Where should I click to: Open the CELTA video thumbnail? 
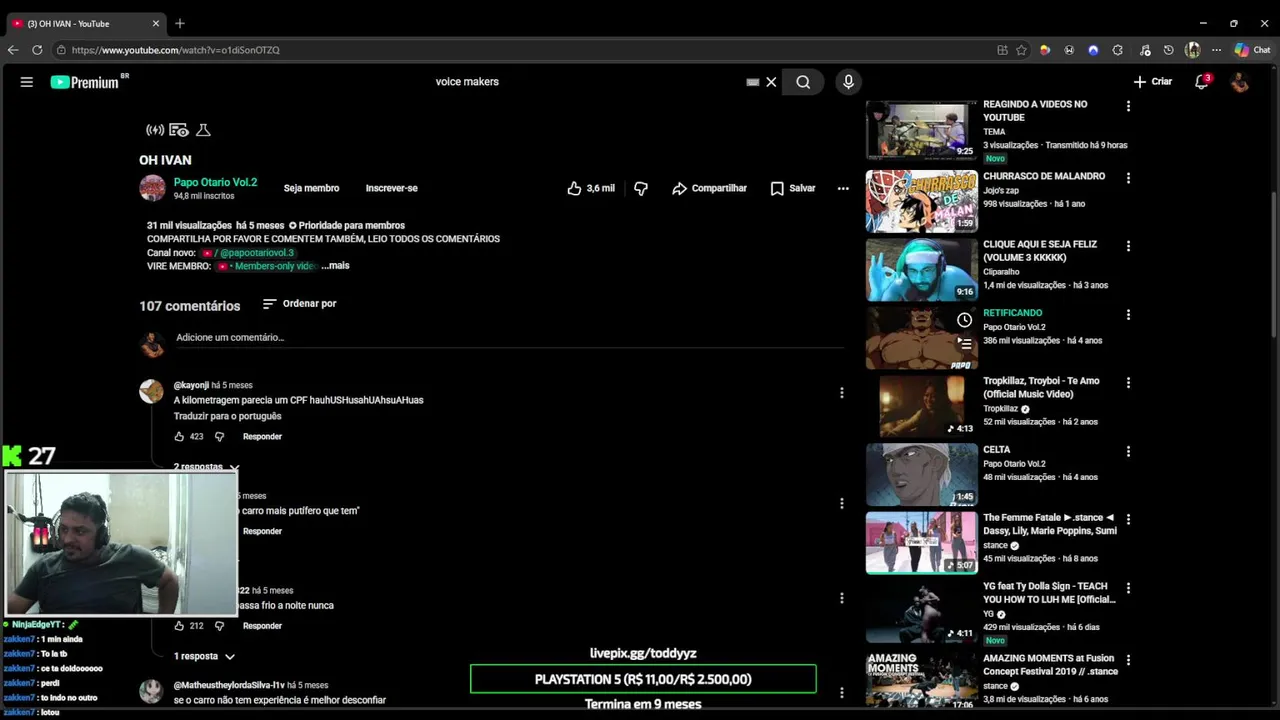[x=921, y=474]
